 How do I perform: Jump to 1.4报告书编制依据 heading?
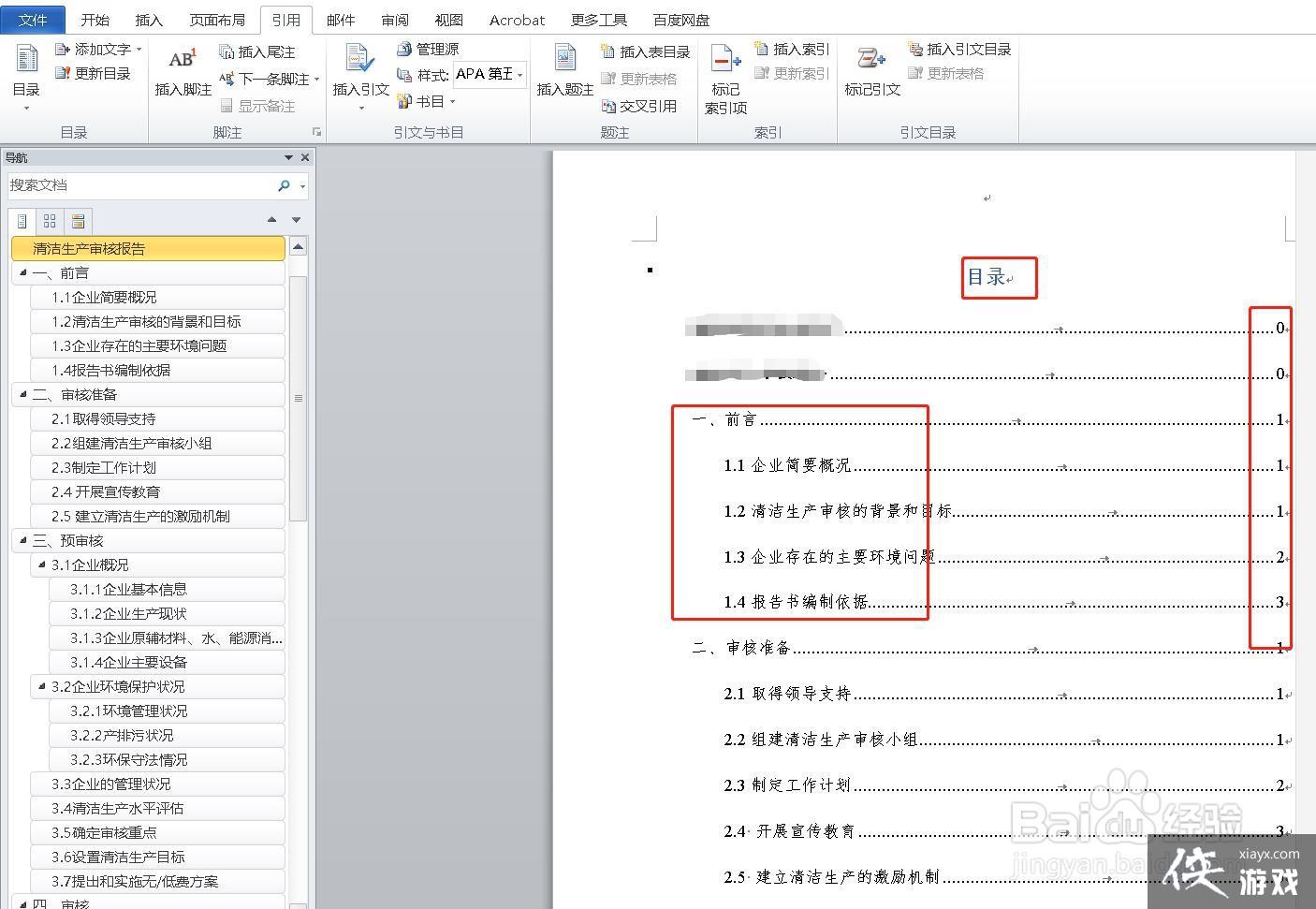(x=157, y=370)
